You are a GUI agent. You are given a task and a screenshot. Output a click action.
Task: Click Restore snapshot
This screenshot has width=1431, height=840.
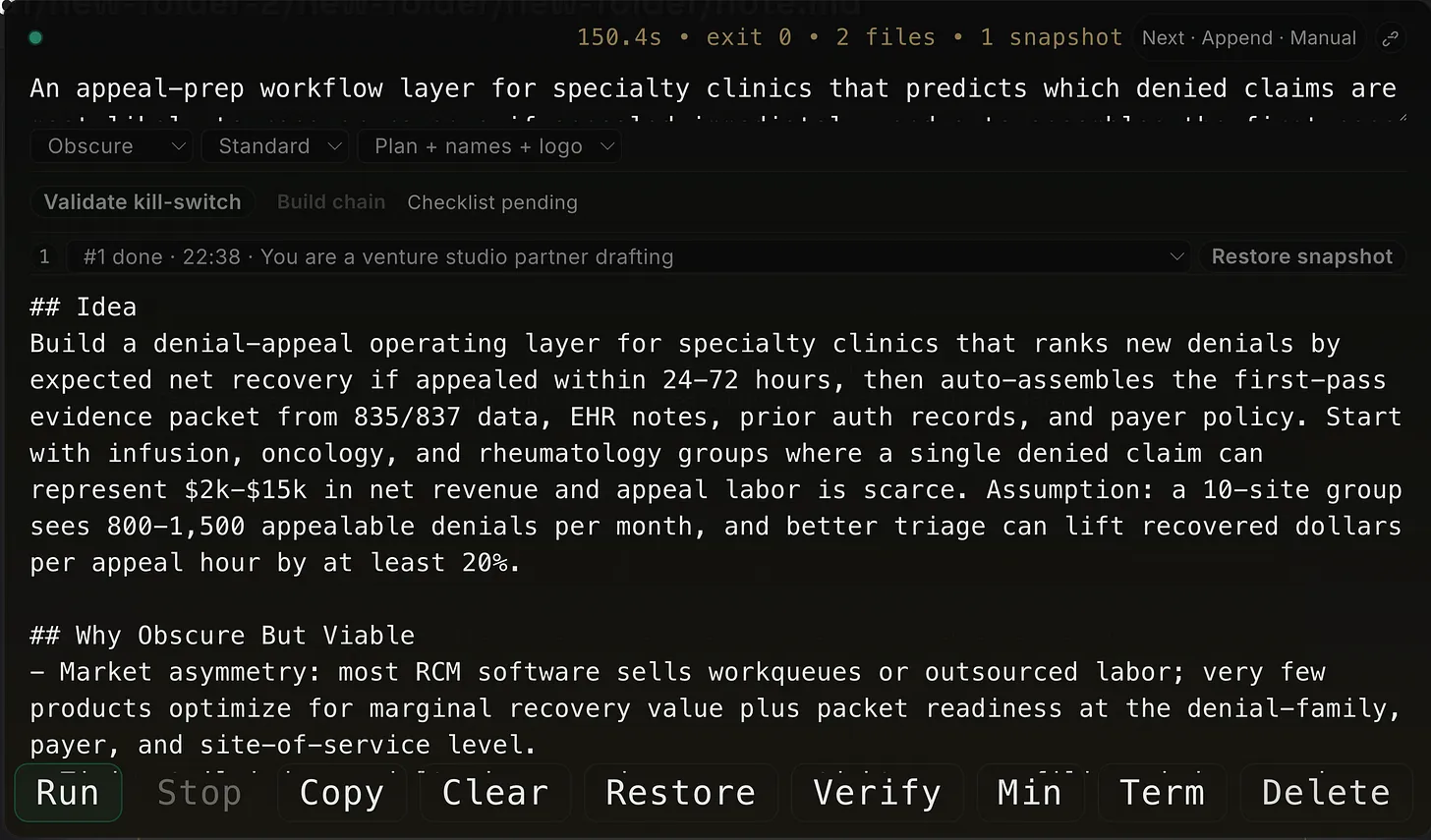[x=1302, y=256]
